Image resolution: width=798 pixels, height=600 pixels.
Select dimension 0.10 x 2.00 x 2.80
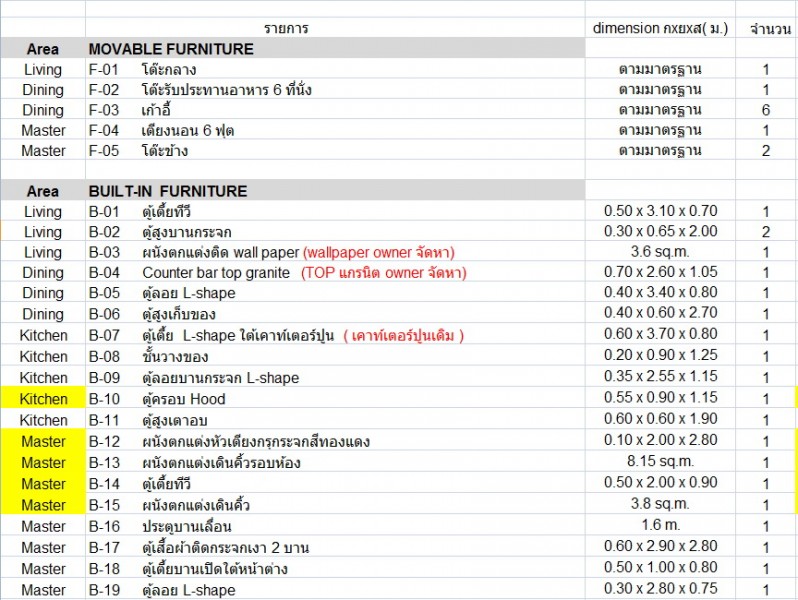click(x=660, y=441)
